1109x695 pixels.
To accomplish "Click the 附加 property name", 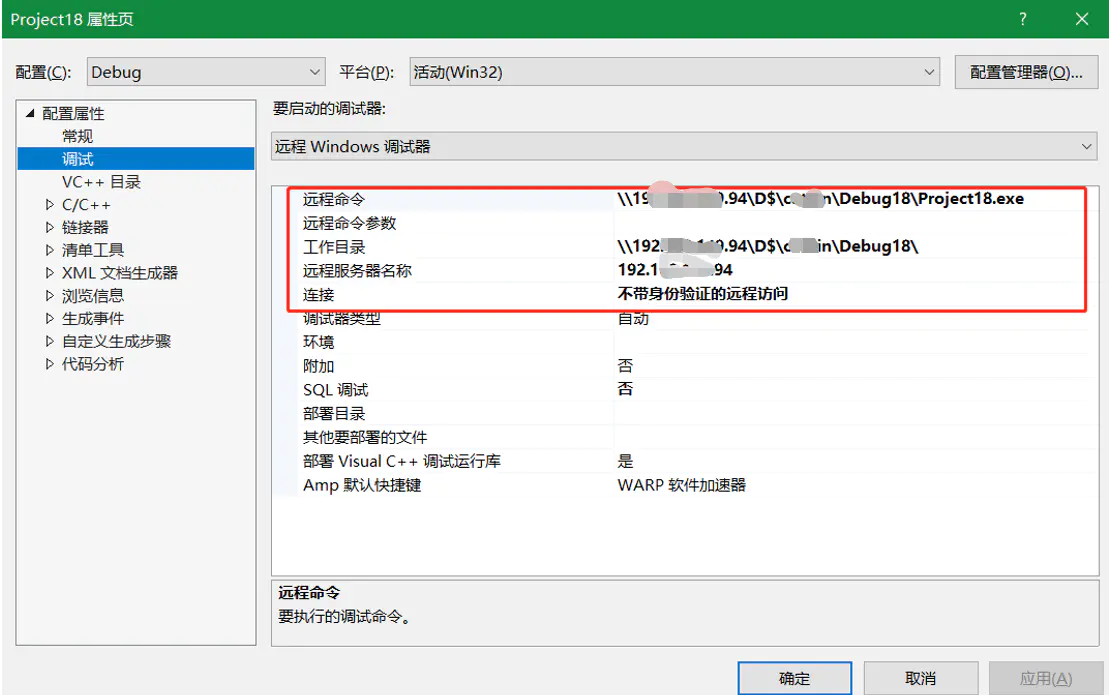I will [x=318, y=366].
